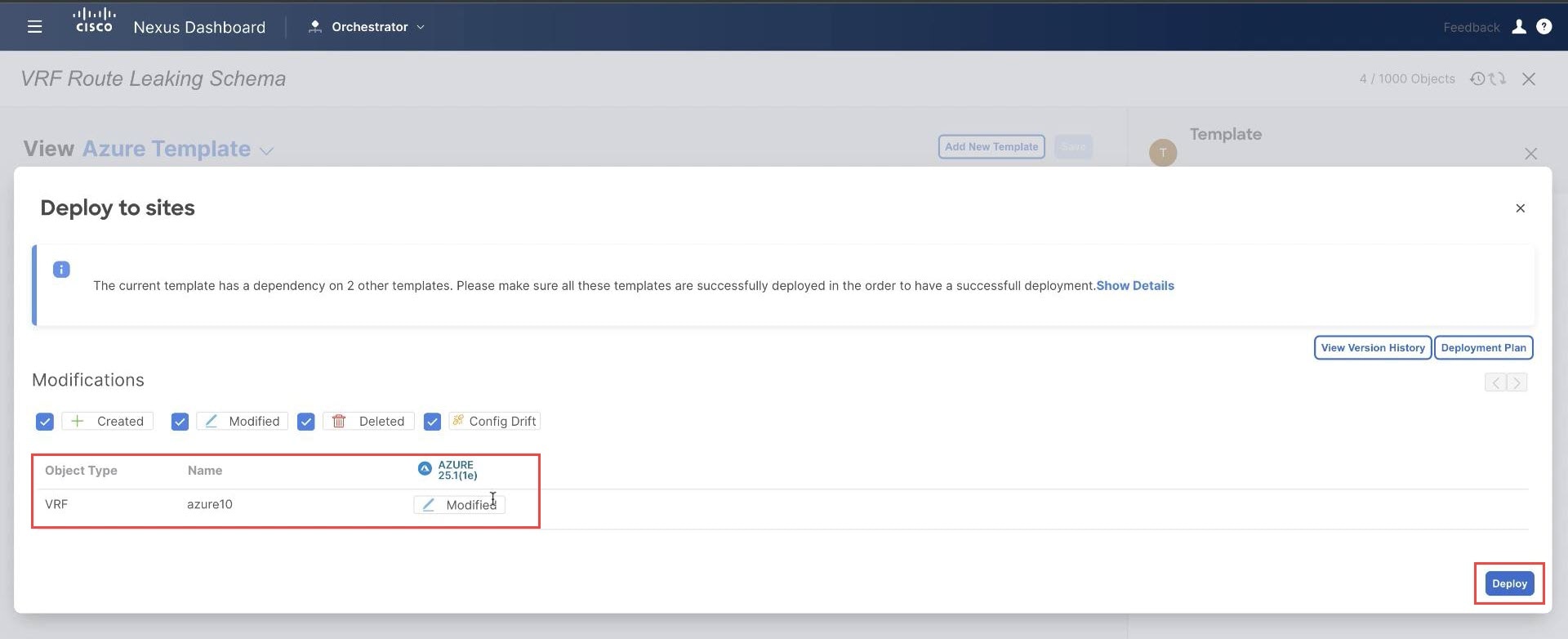The image size is (1568, 639).
Task: Click the green plus Created icon
Action: point(78,421)
